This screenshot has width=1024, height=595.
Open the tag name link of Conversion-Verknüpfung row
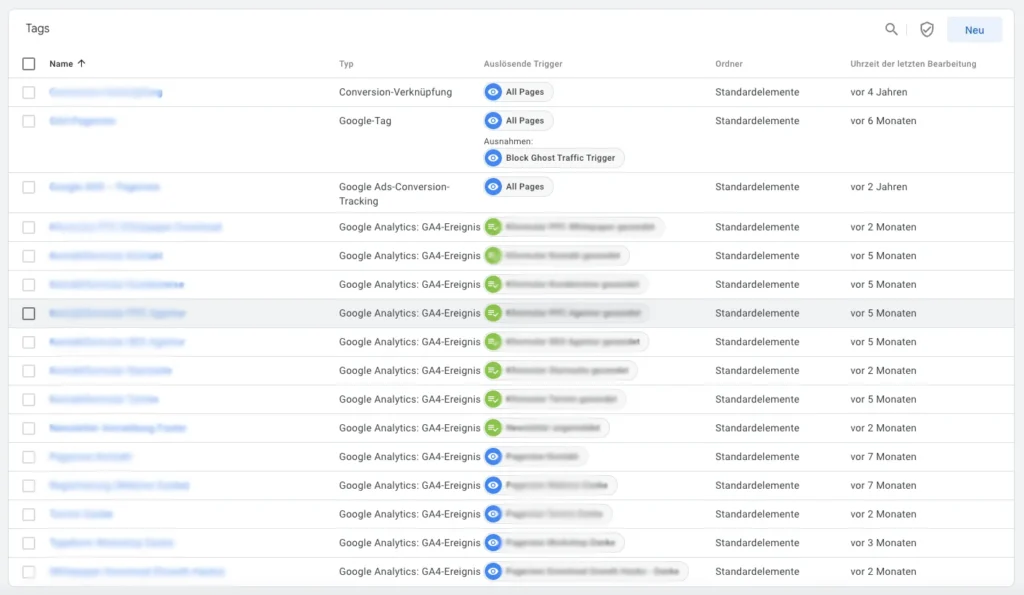106,92
